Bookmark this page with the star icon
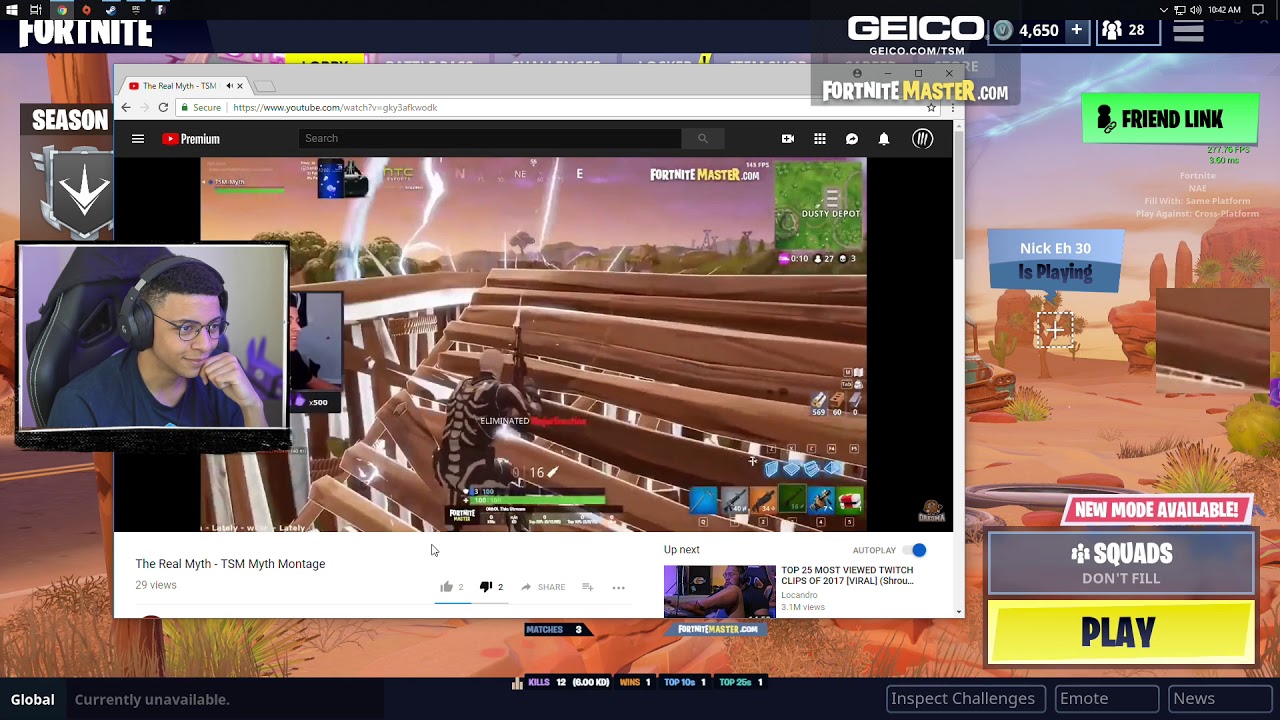Viewport: 1280px width, 720px height. coord(931,107)
